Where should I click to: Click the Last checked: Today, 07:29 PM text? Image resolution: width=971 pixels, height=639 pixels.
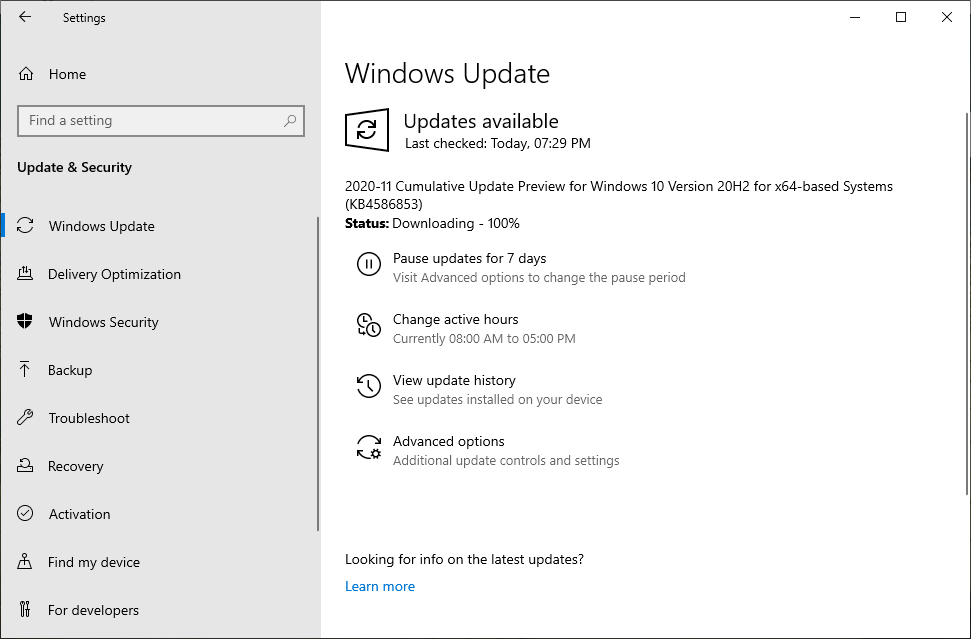[x=497, y=144]
